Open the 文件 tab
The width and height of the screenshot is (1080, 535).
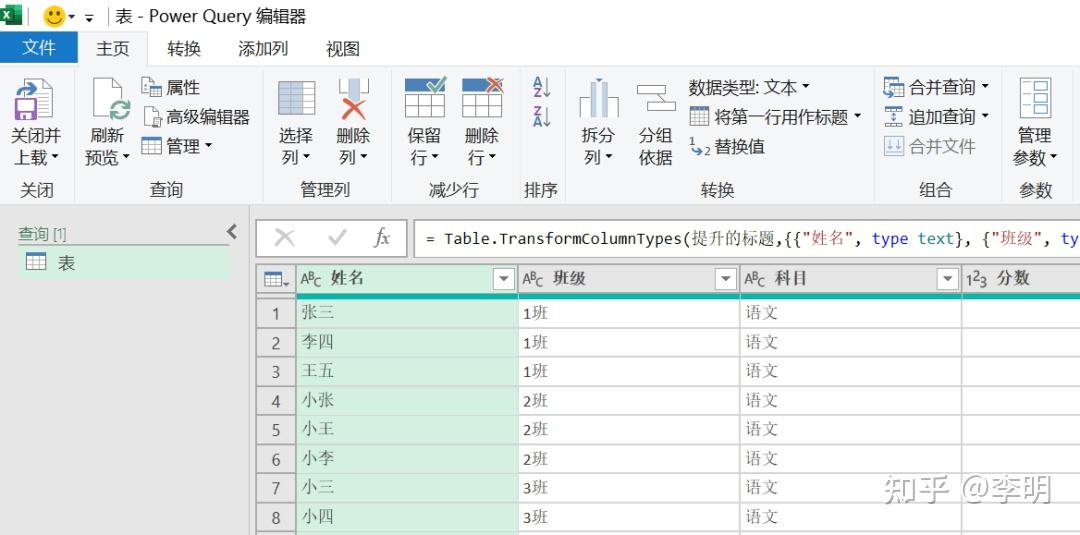pos(39,49)
